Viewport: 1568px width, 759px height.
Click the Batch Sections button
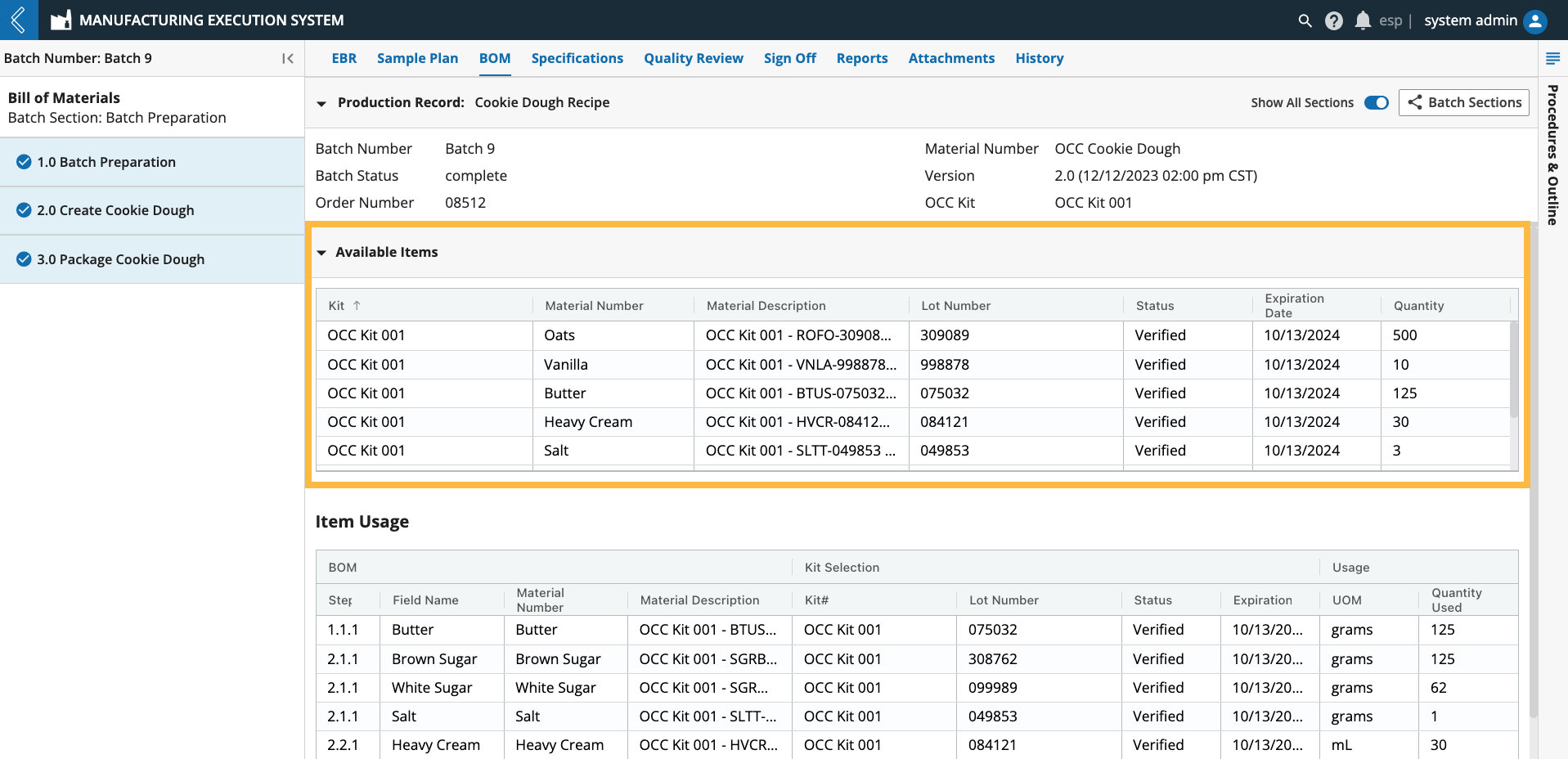click(1463, 102)
